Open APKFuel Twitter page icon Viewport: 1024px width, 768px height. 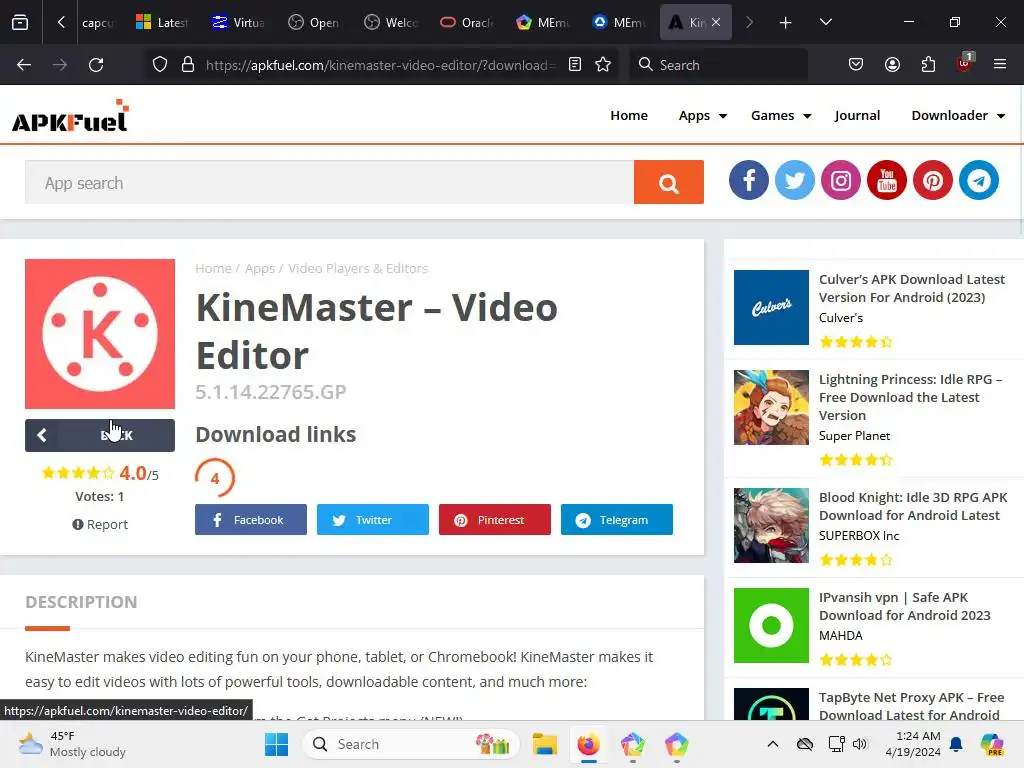pyautogui.click(x=795, y=180)
